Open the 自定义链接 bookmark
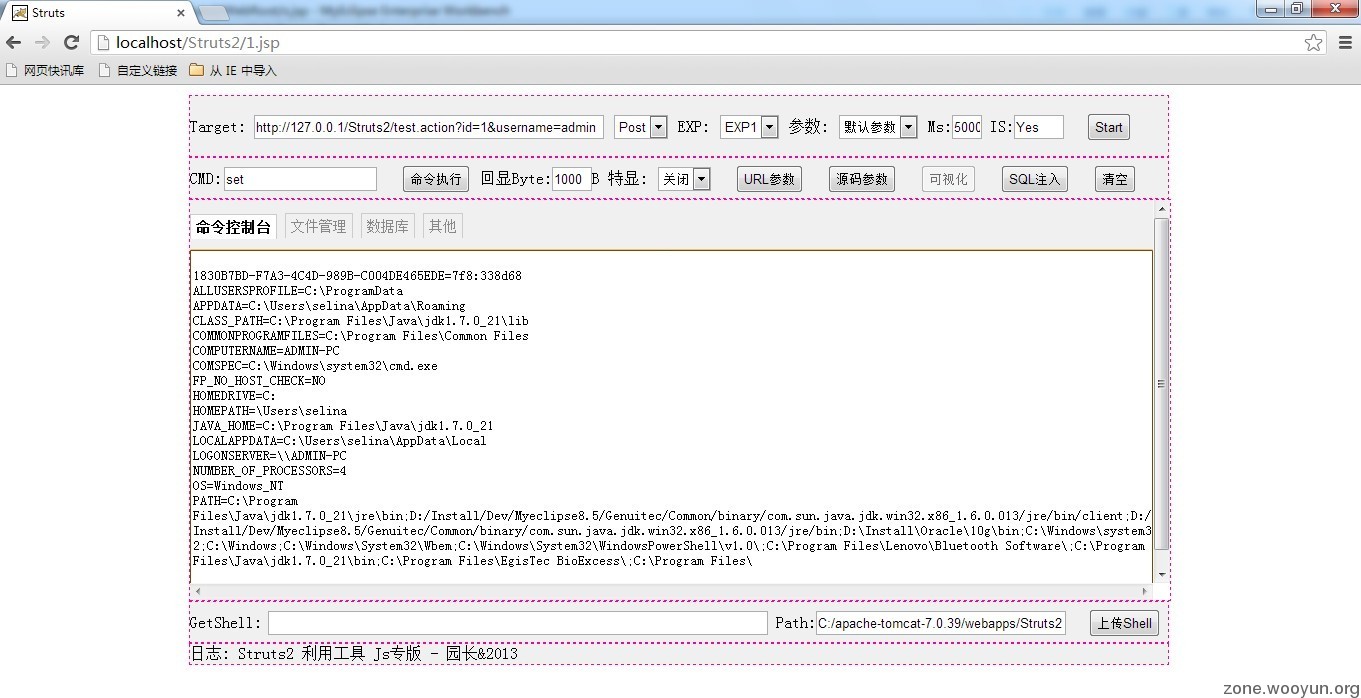1361x698 pixels. coord(137,70)
